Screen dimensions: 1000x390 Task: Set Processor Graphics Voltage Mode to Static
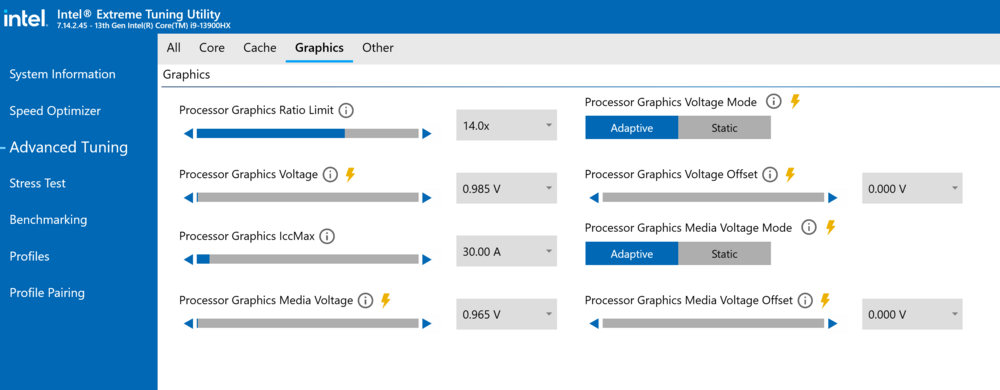(x=724, y=128)
